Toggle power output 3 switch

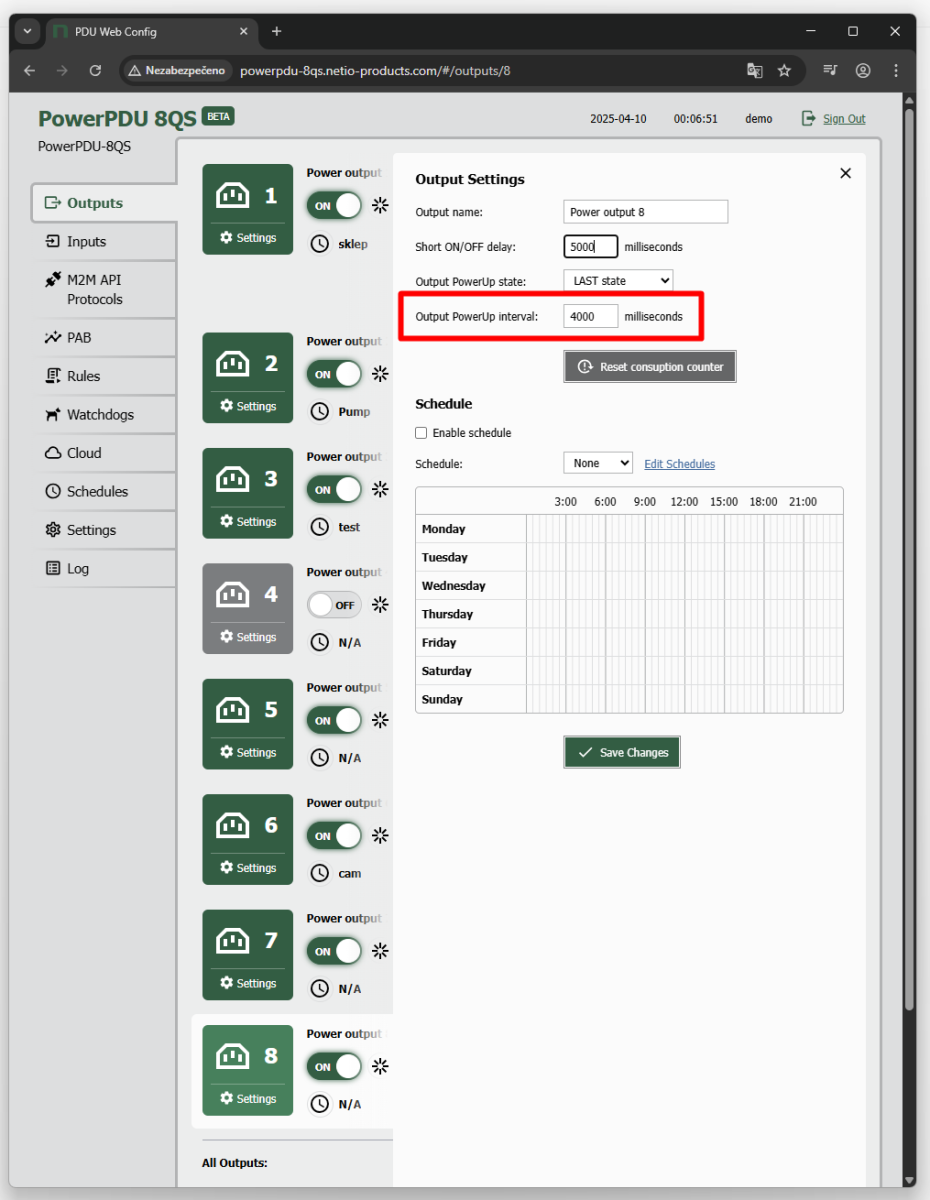334,490
